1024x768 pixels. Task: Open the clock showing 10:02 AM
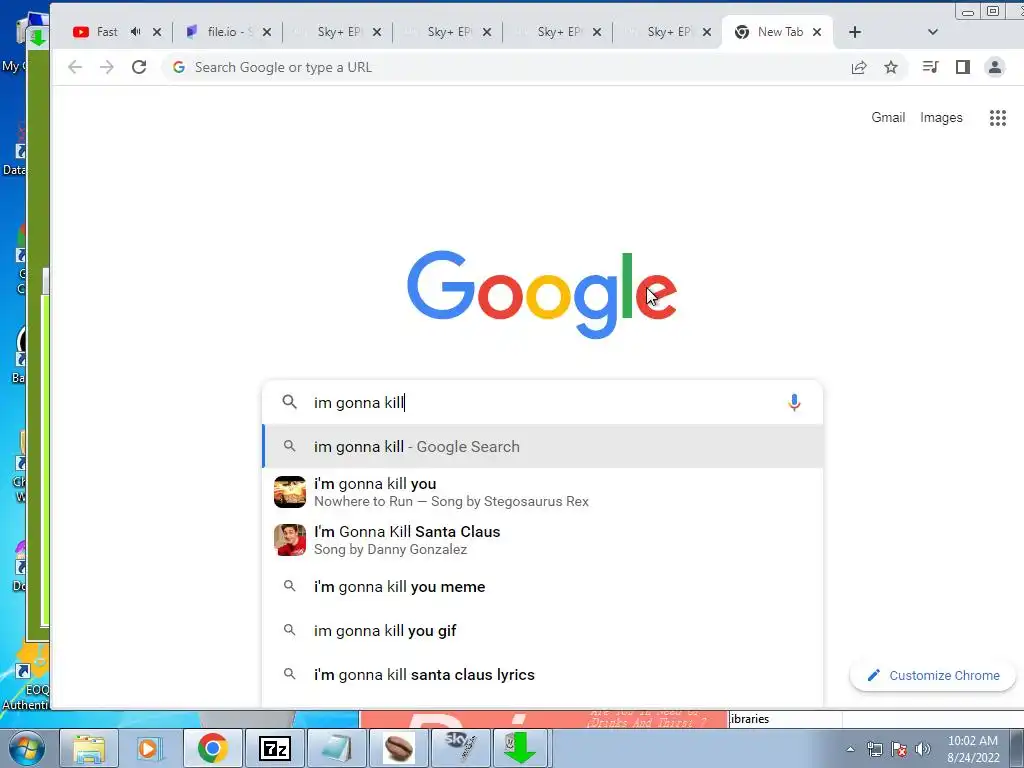pyautogui.click(x=973, y=749)
